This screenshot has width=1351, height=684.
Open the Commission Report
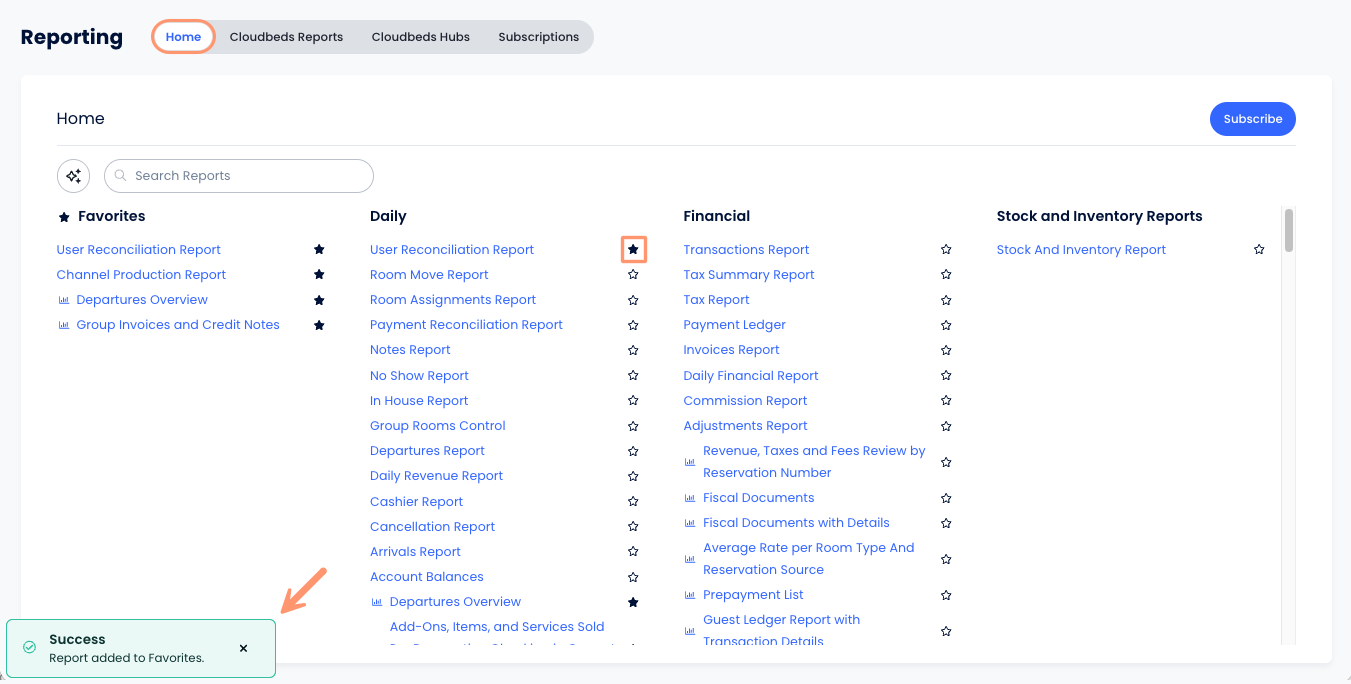(x=745, y=401)
